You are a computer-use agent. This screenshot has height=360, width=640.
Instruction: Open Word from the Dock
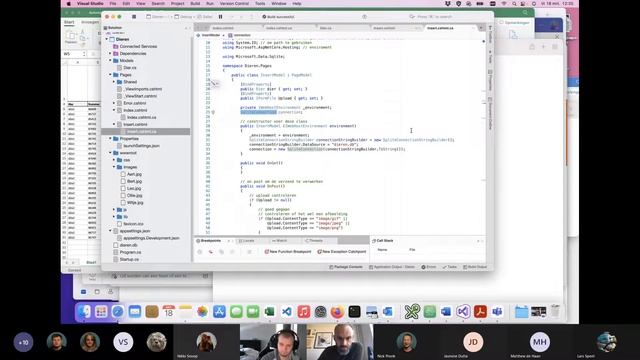click(446, 312)
